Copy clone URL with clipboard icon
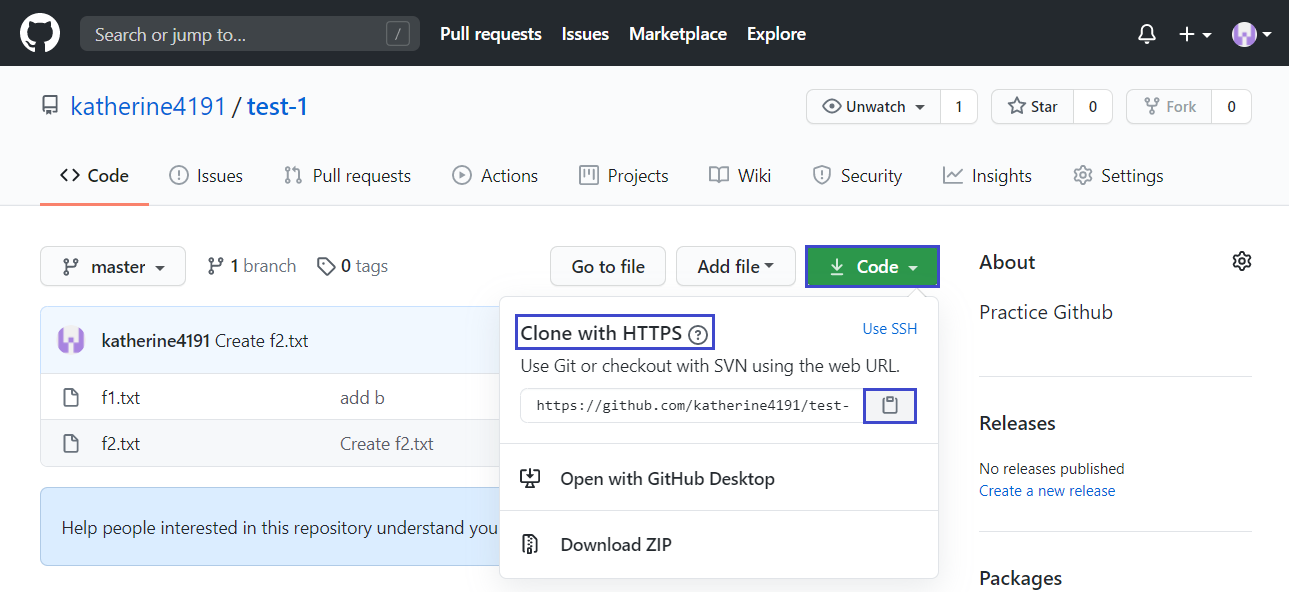This screenshot has height=592, width=1289. tap(890, 406)
